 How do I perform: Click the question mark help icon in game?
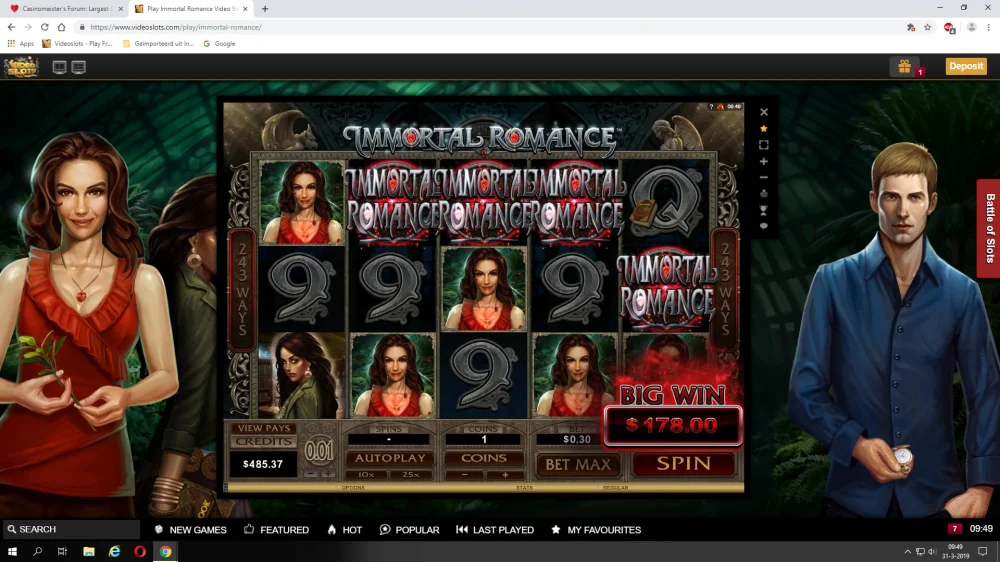point(711,107)
